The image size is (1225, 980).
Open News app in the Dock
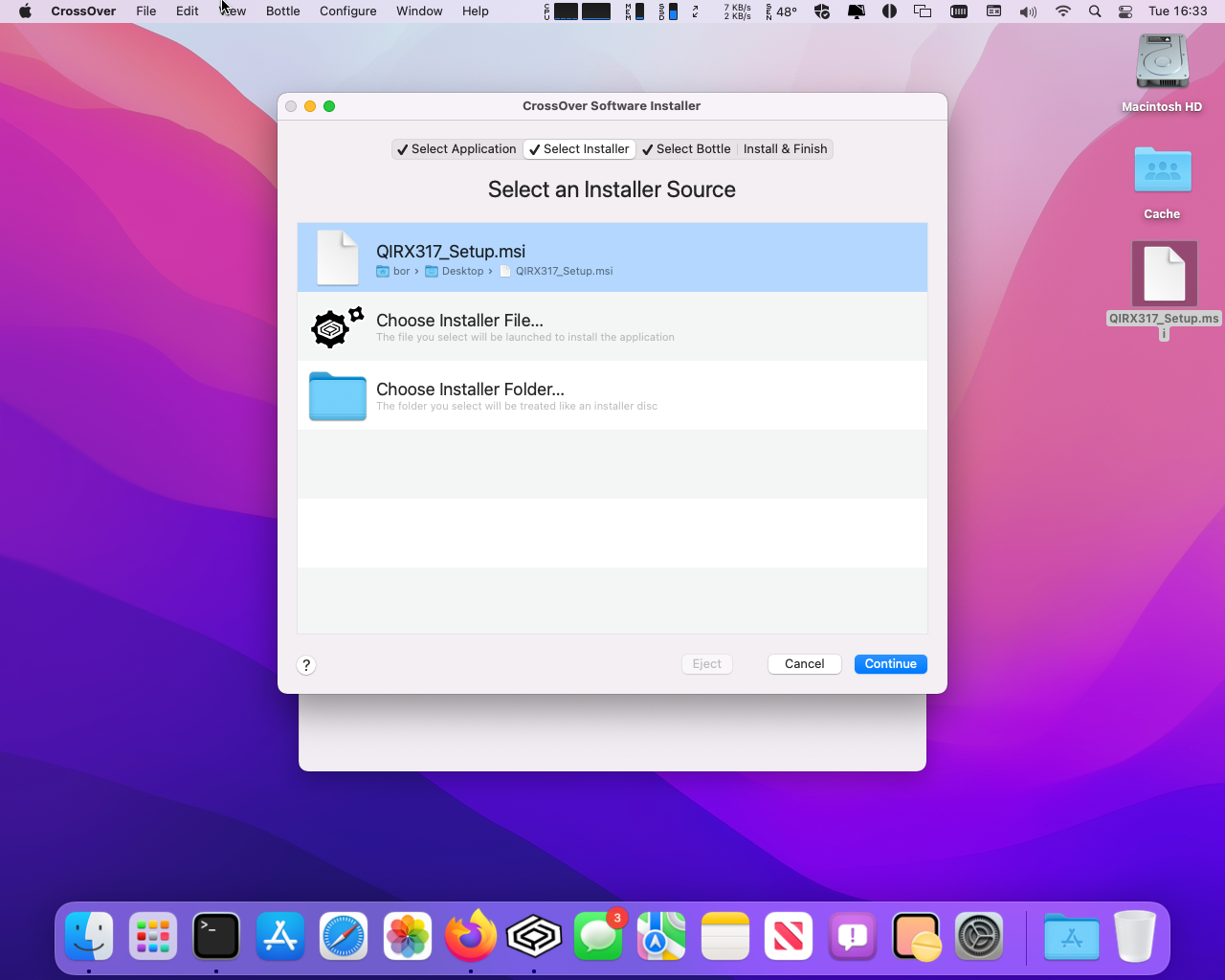[789, 935]
